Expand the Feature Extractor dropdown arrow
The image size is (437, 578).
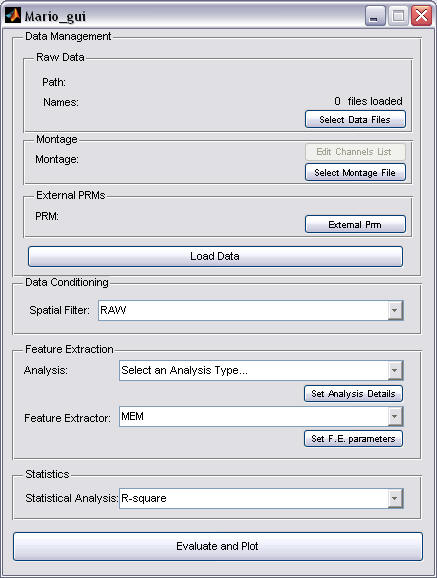pos(395,417)
